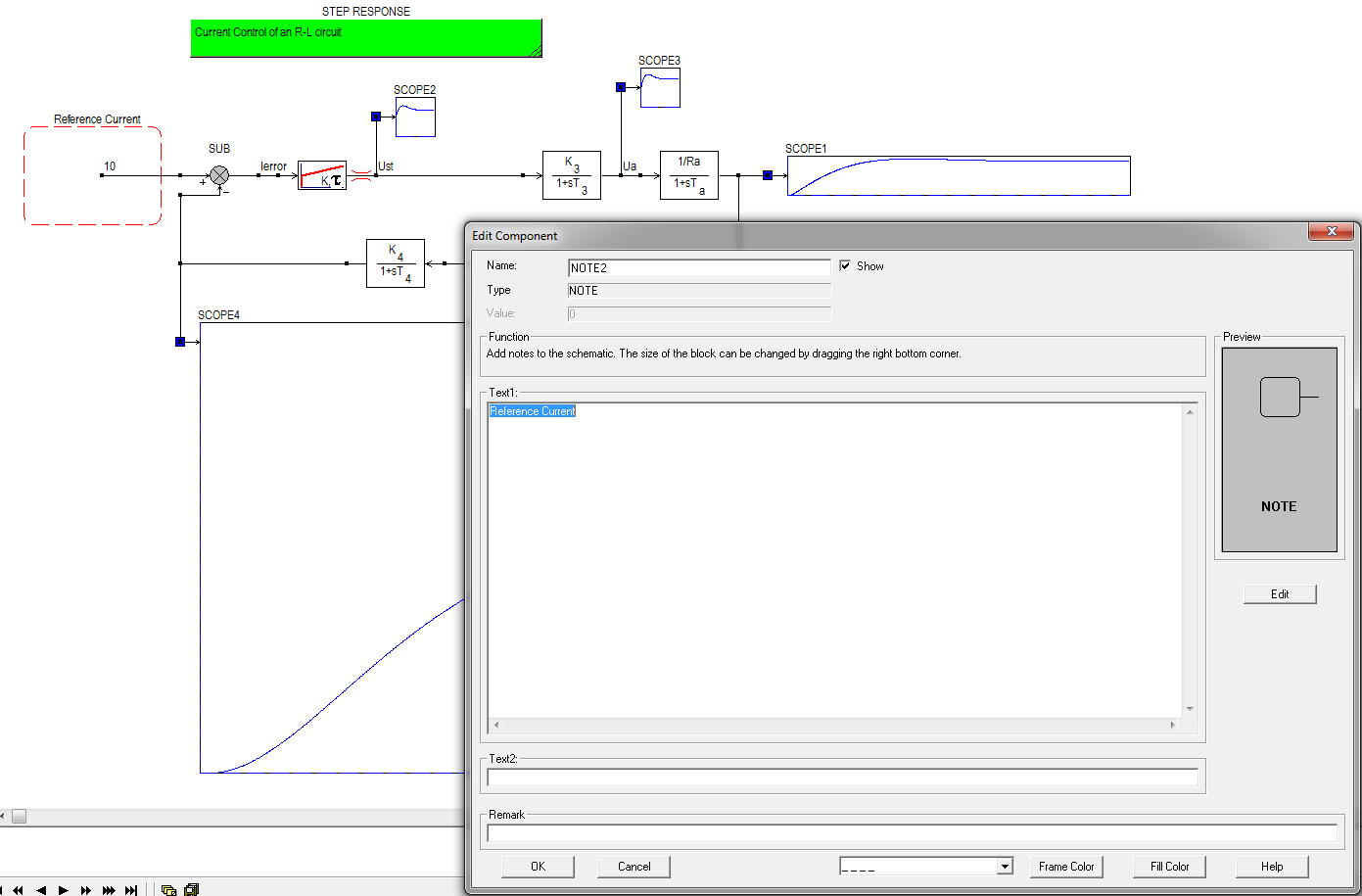This screenshot has width=1362, height=896.
Task: Select the PI controller block
Action: point(322,175)
